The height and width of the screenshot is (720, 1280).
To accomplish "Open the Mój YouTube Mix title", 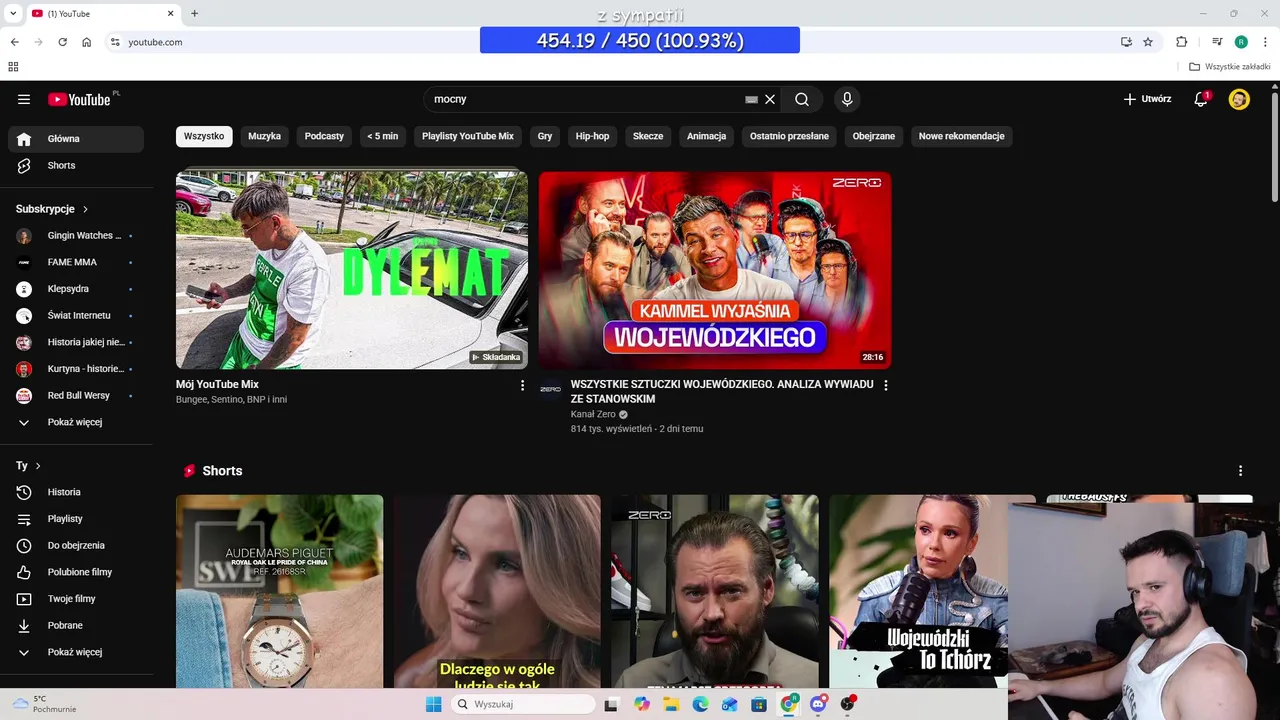I will [x=217, y=384].
